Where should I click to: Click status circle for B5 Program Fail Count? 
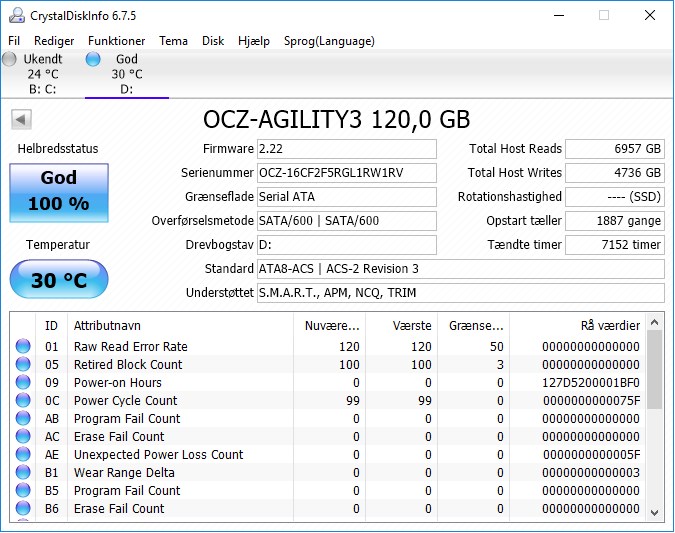pyautogui.click(x=23, y=491)
